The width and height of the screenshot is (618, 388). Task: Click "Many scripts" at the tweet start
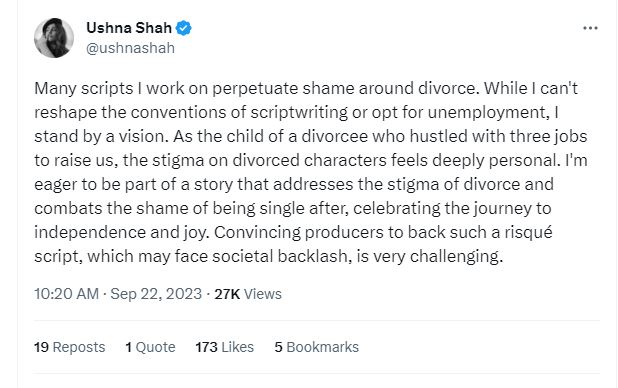click(x=84, y=88)
